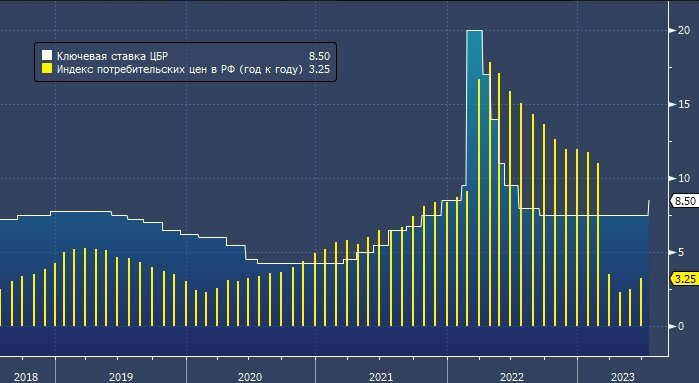Screen dimensions: 699x383
Task: Click the yellow legend swatch for consumer price index
Action: [47, 69]
